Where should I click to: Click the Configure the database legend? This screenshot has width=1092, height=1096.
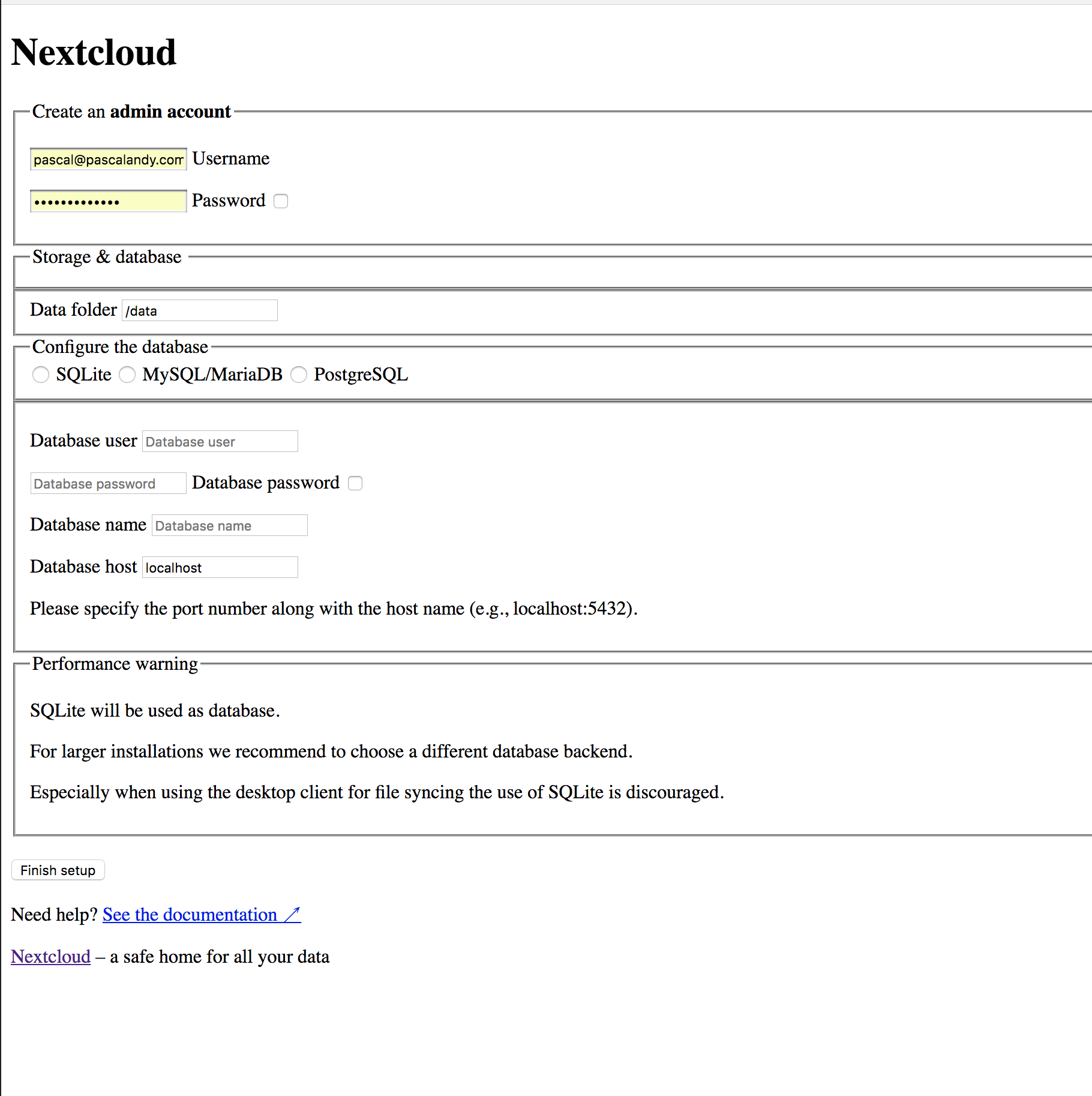121,347
